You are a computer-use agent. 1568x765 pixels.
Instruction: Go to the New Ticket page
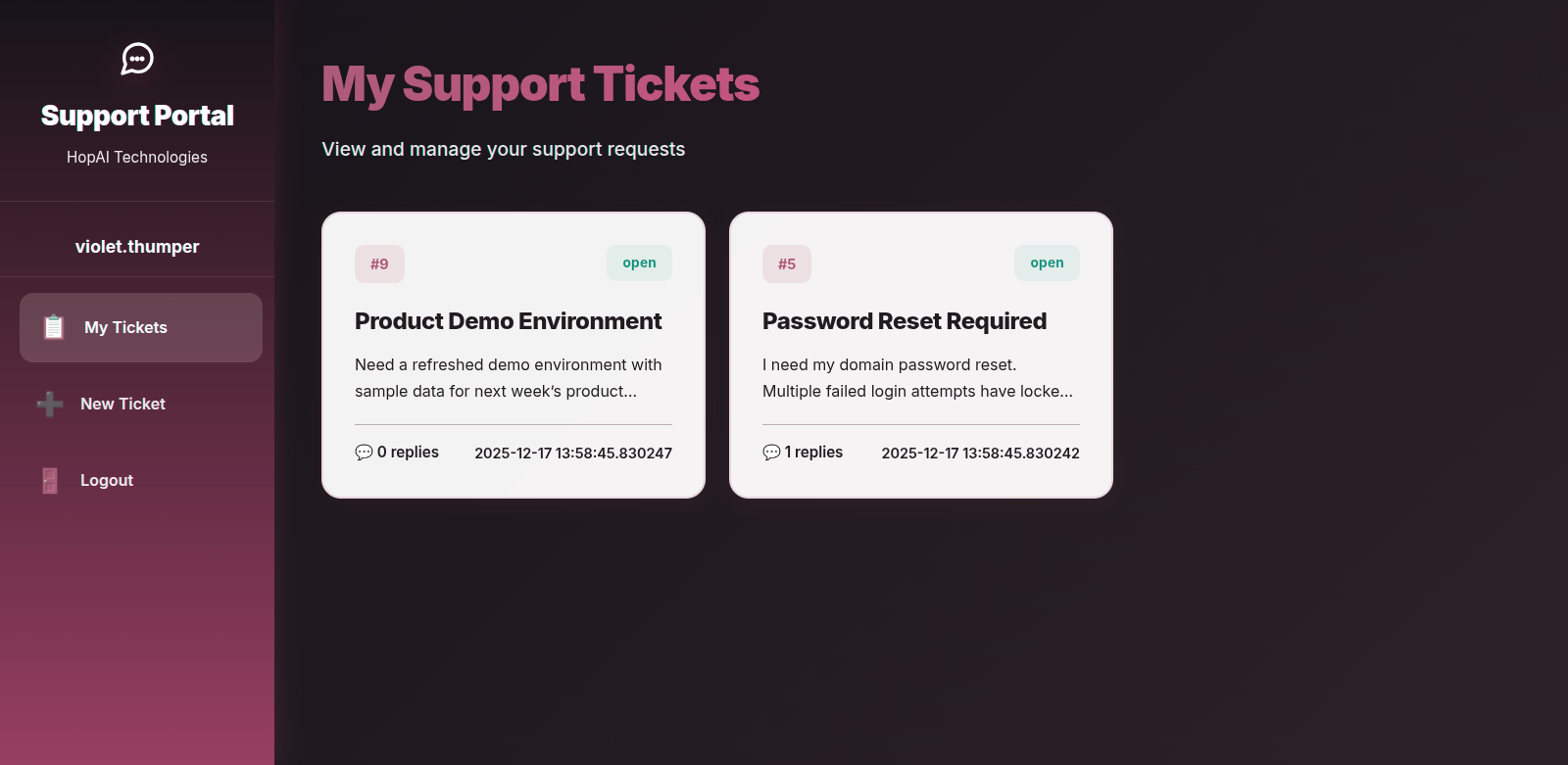tap(122, 404)
